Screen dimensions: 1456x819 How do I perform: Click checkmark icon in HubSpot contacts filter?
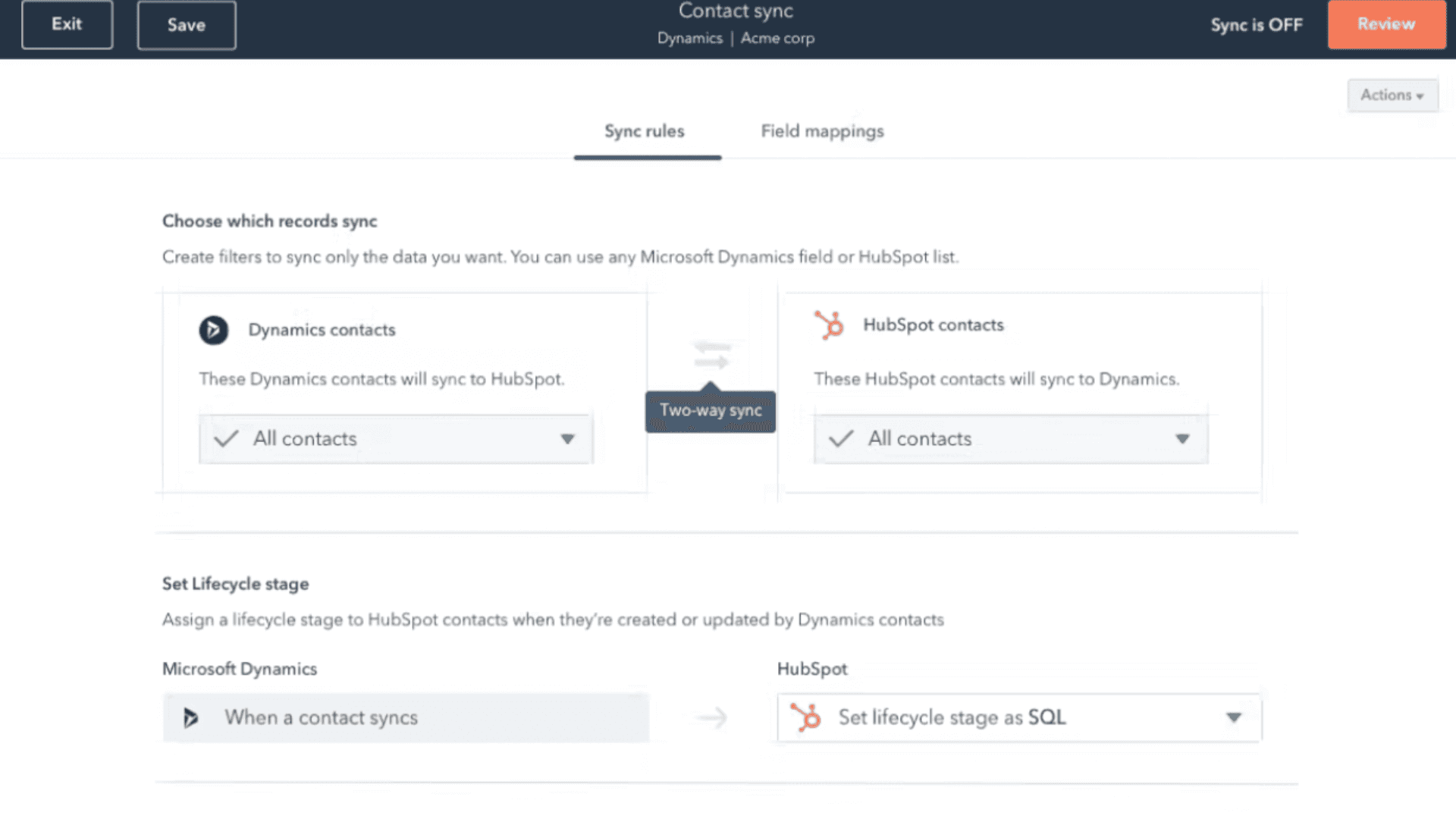[x=841, y=438]
